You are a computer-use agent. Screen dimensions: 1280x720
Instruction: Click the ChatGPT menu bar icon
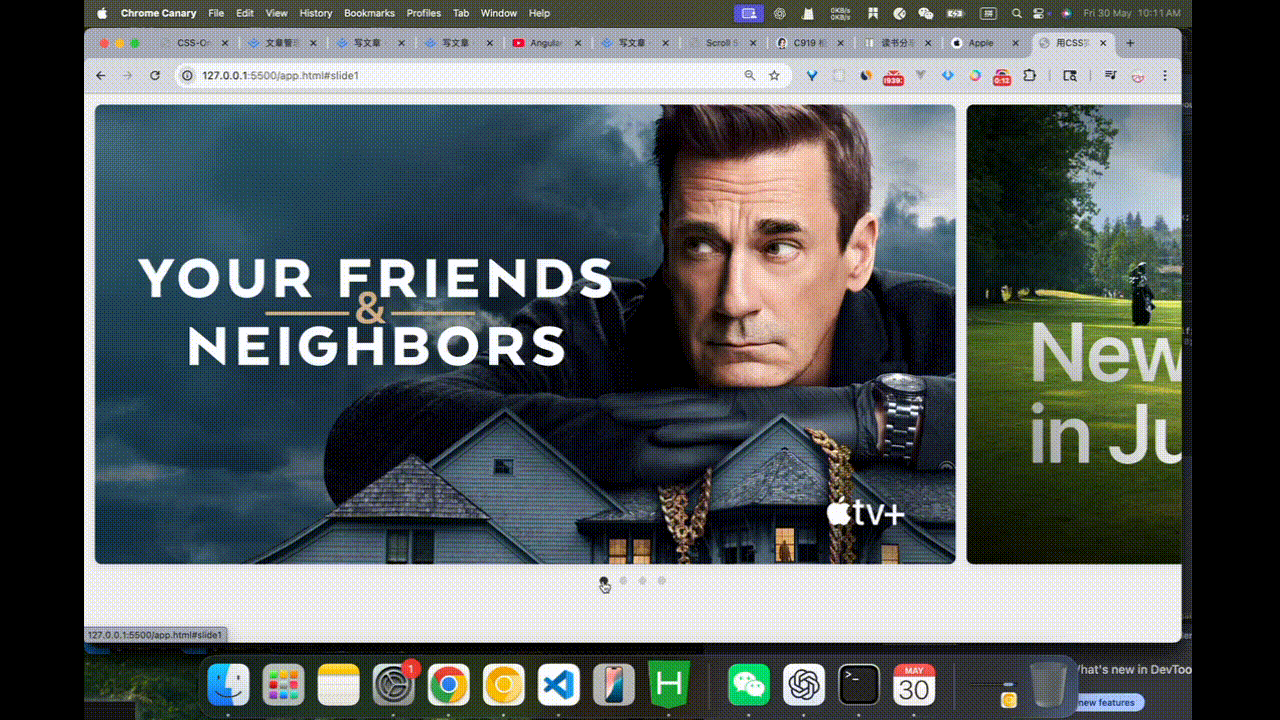[780, 13]
